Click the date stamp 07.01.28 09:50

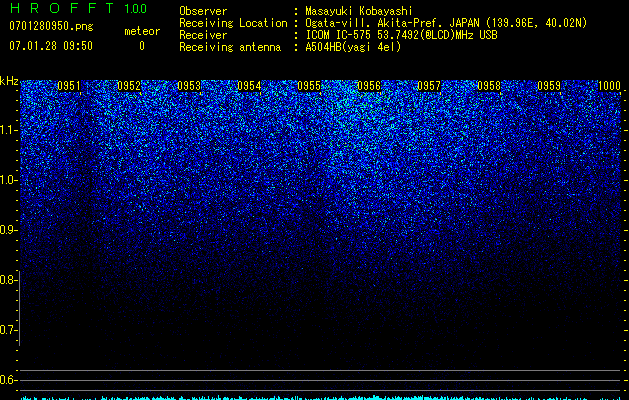tap(51, 46)
